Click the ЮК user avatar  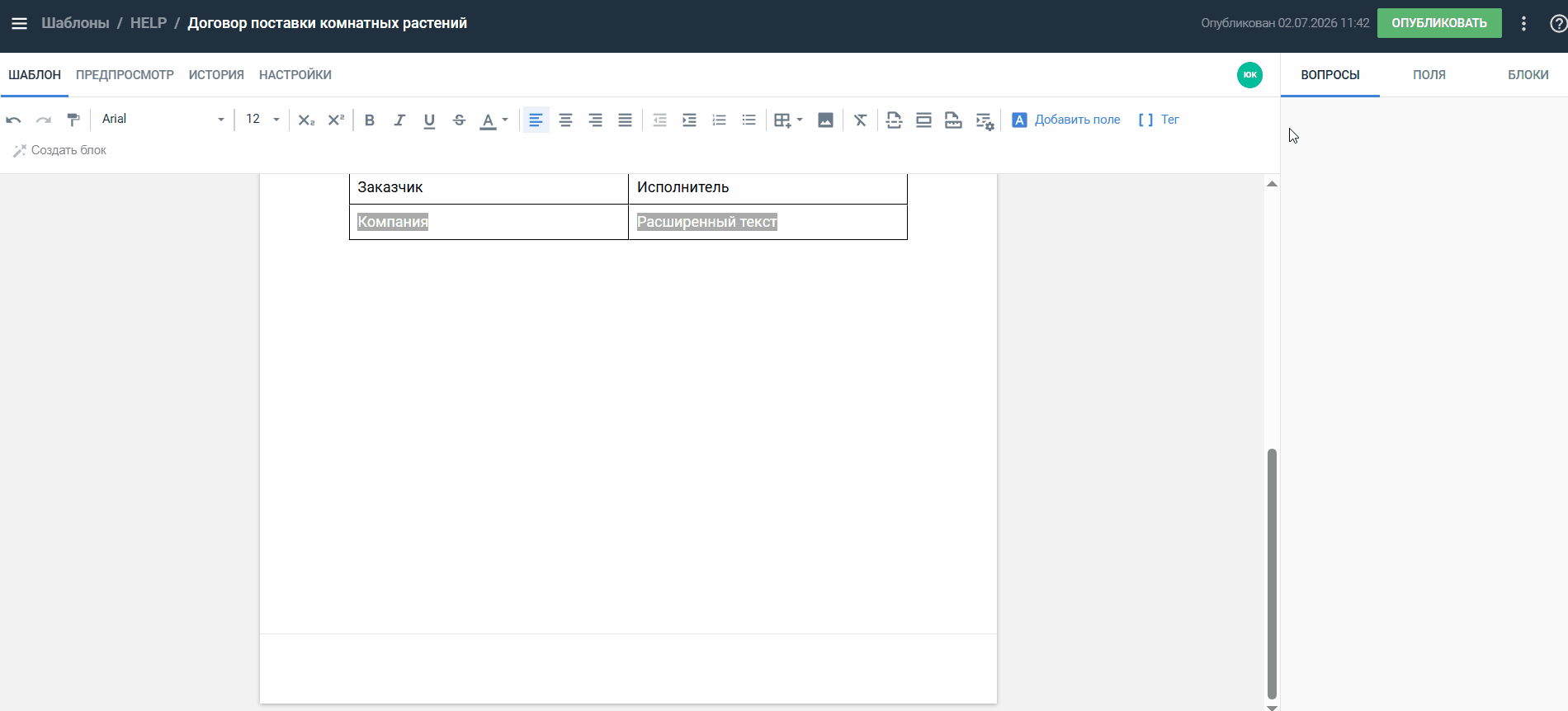click(x=1249, y=75)
